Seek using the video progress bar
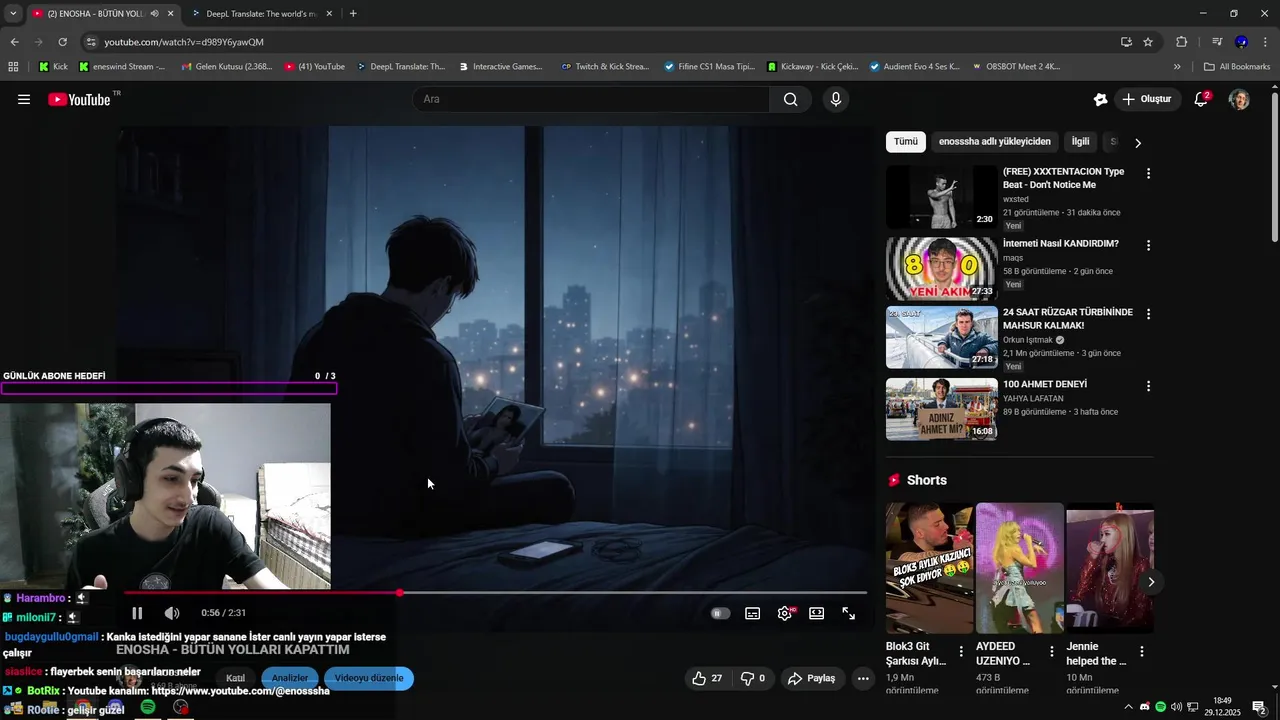 coord(495,593)
